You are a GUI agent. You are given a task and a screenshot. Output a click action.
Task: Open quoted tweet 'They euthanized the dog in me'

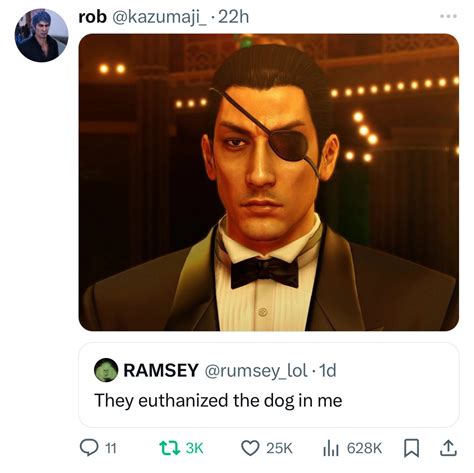tap(269, 385)
